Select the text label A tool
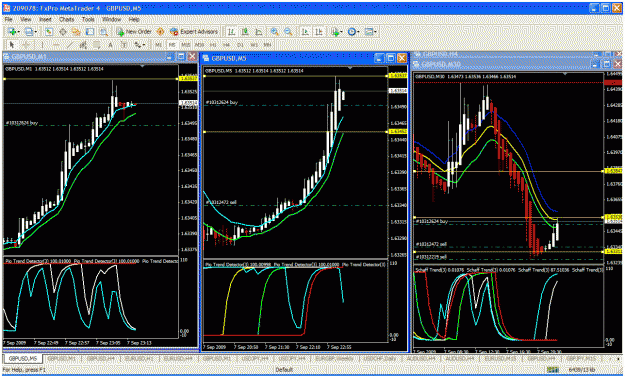 [x=110, y=45]
